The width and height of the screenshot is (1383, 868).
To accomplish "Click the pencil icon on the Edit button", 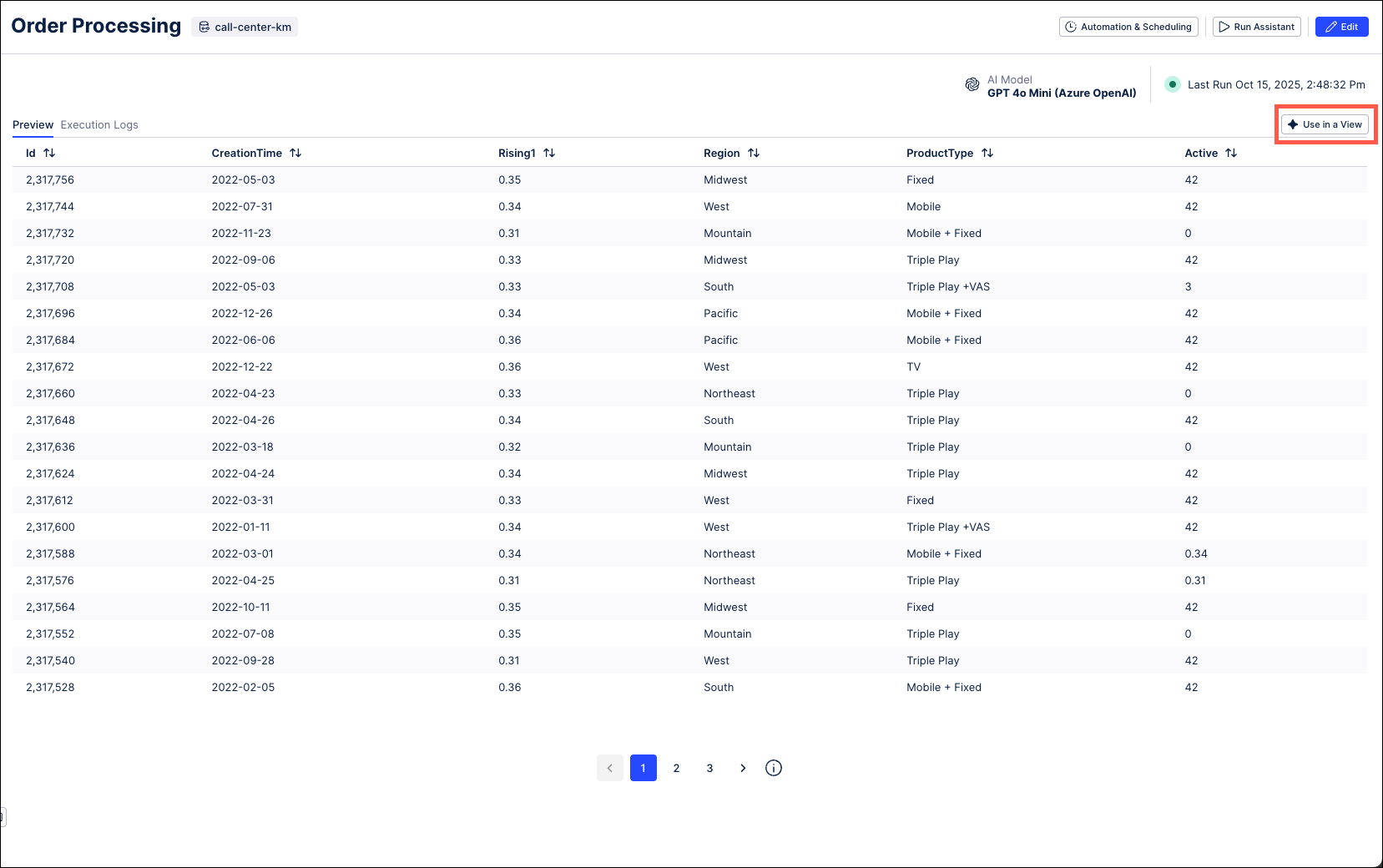I will (x=1330, y=26).
